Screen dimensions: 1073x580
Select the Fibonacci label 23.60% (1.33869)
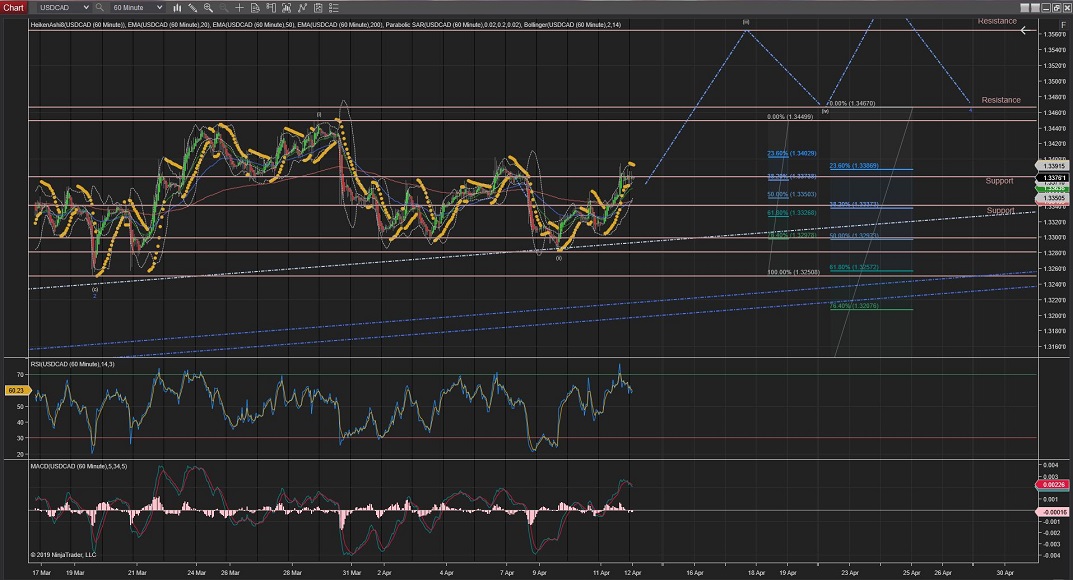(854, 166)
